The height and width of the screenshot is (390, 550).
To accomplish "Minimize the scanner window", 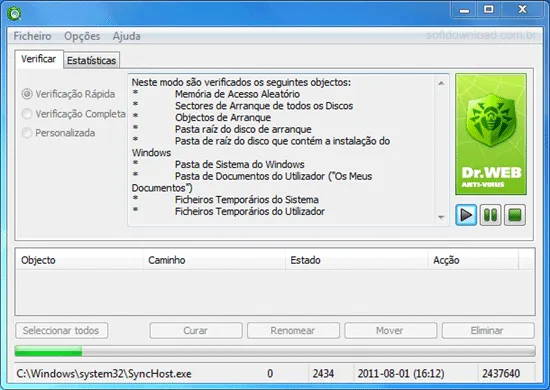I will (x=464, y=10).
